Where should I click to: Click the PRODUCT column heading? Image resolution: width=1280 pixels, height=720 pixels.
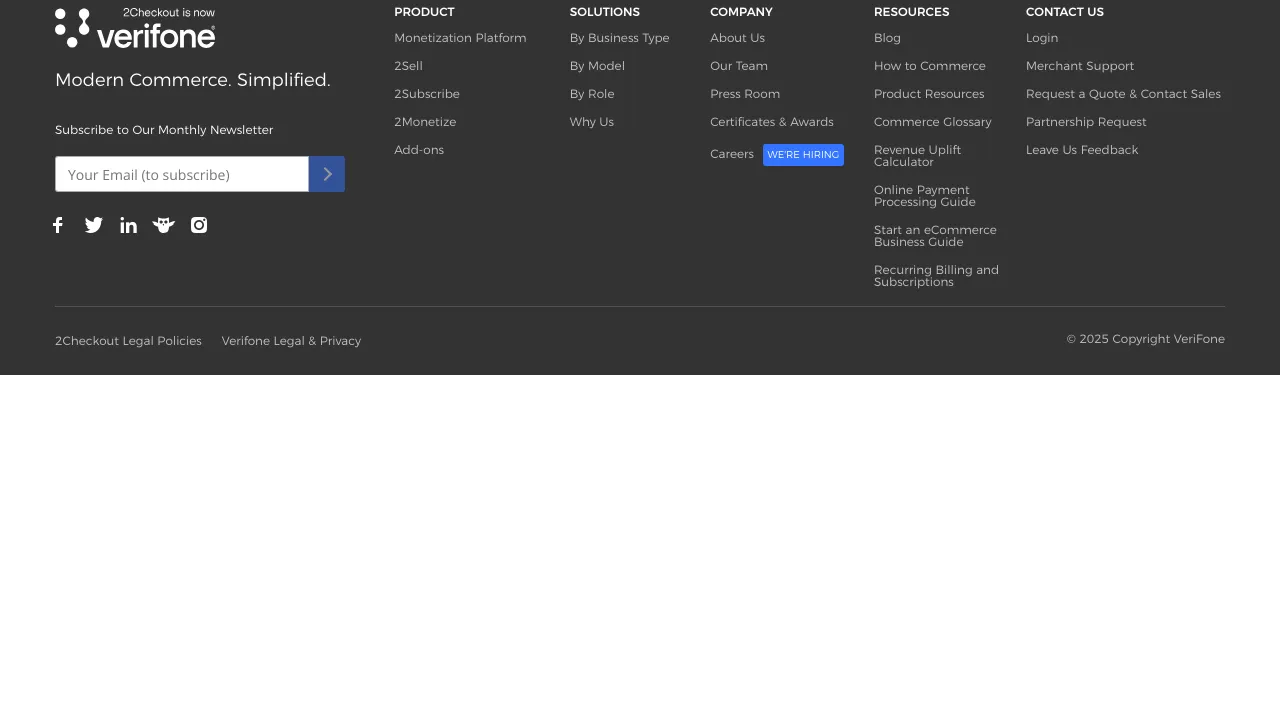(x=424, y=12)
